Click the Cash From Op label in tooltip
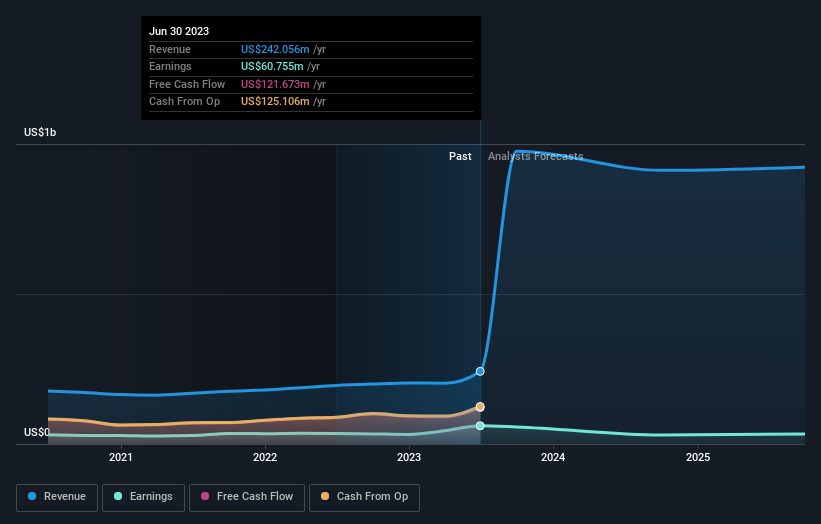This screenshot has width=821, height=524. 184,102
